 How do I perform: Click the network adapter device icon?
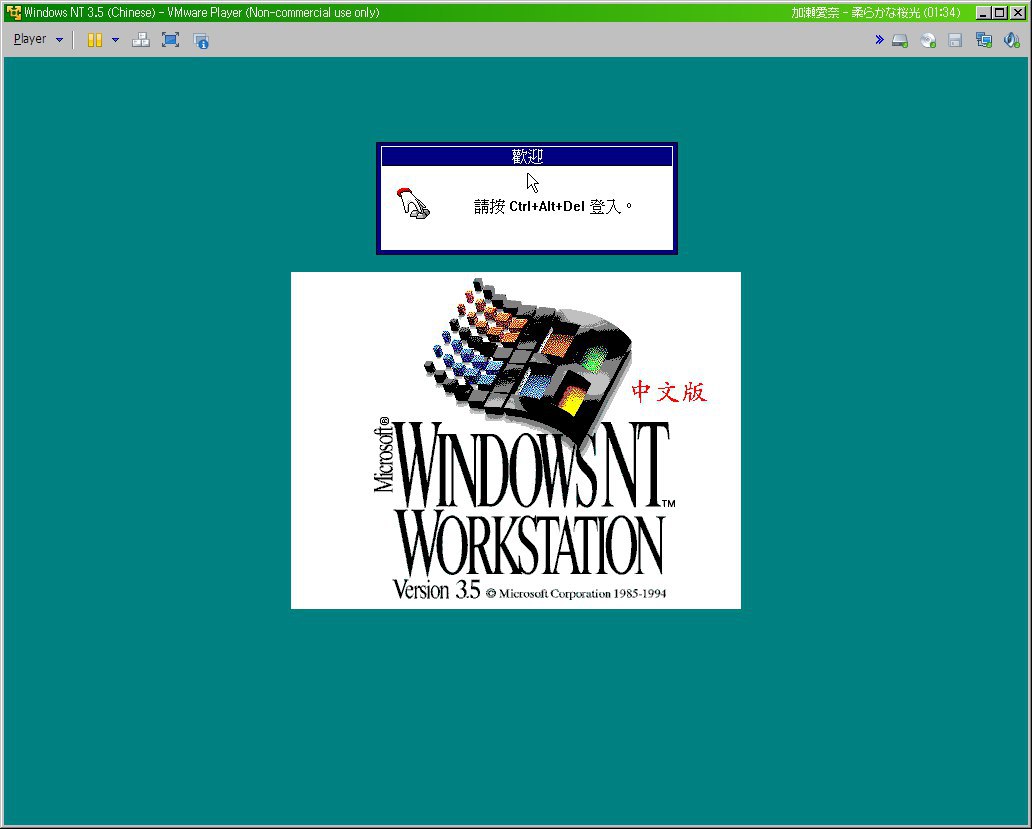click(983, 41)
